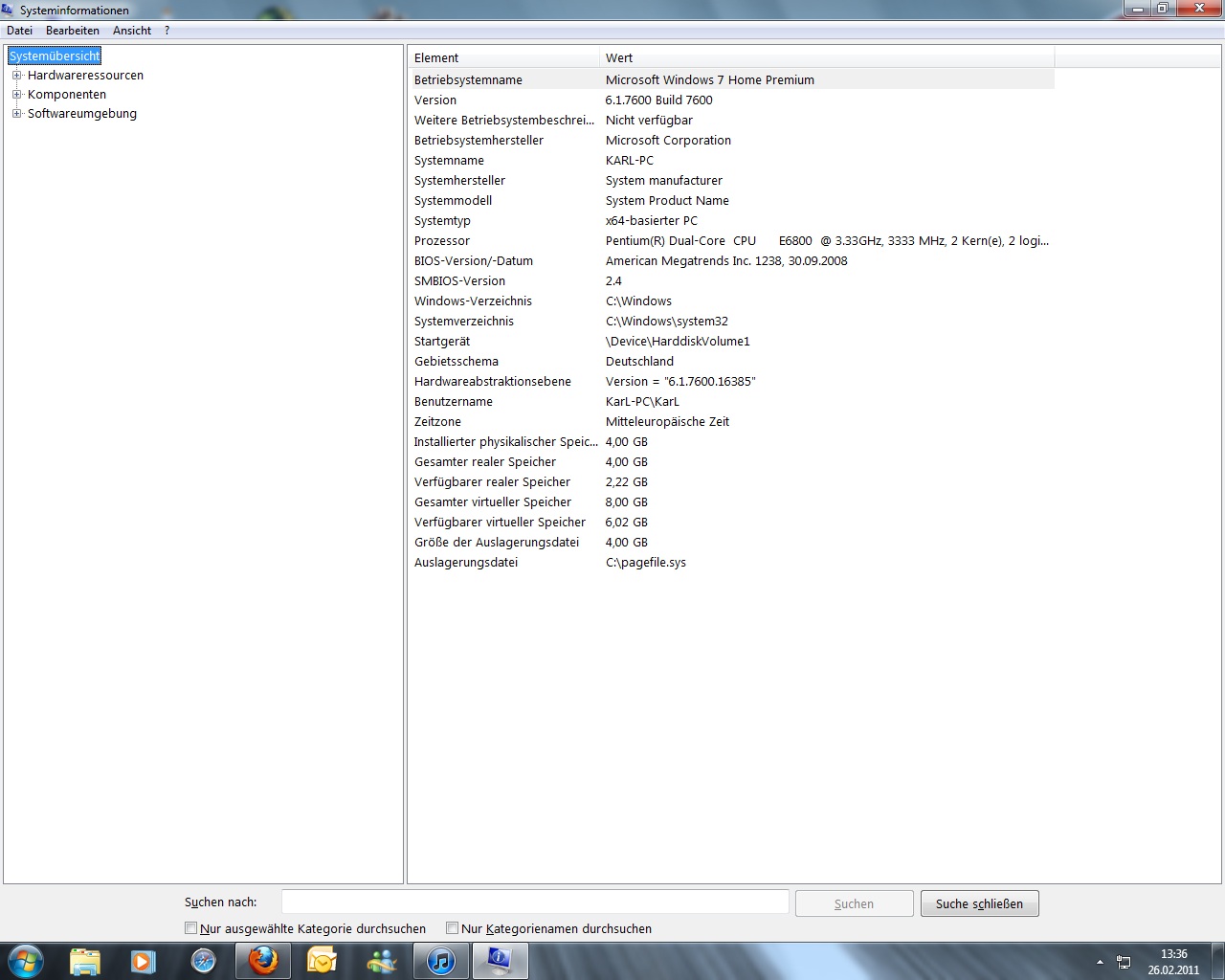Select the Softwareumgebung tree label
Image resolution: width=1225 pixels, height=980 pixels.
pos(82,114)
